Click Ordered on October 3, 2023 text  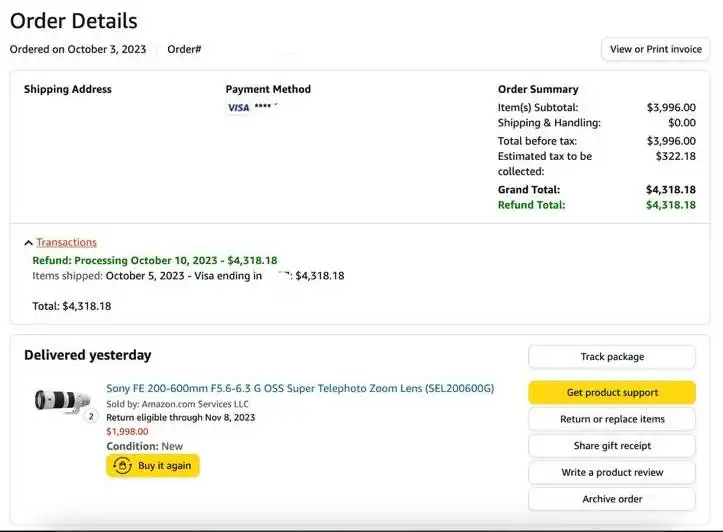click(x=78, y=49)
